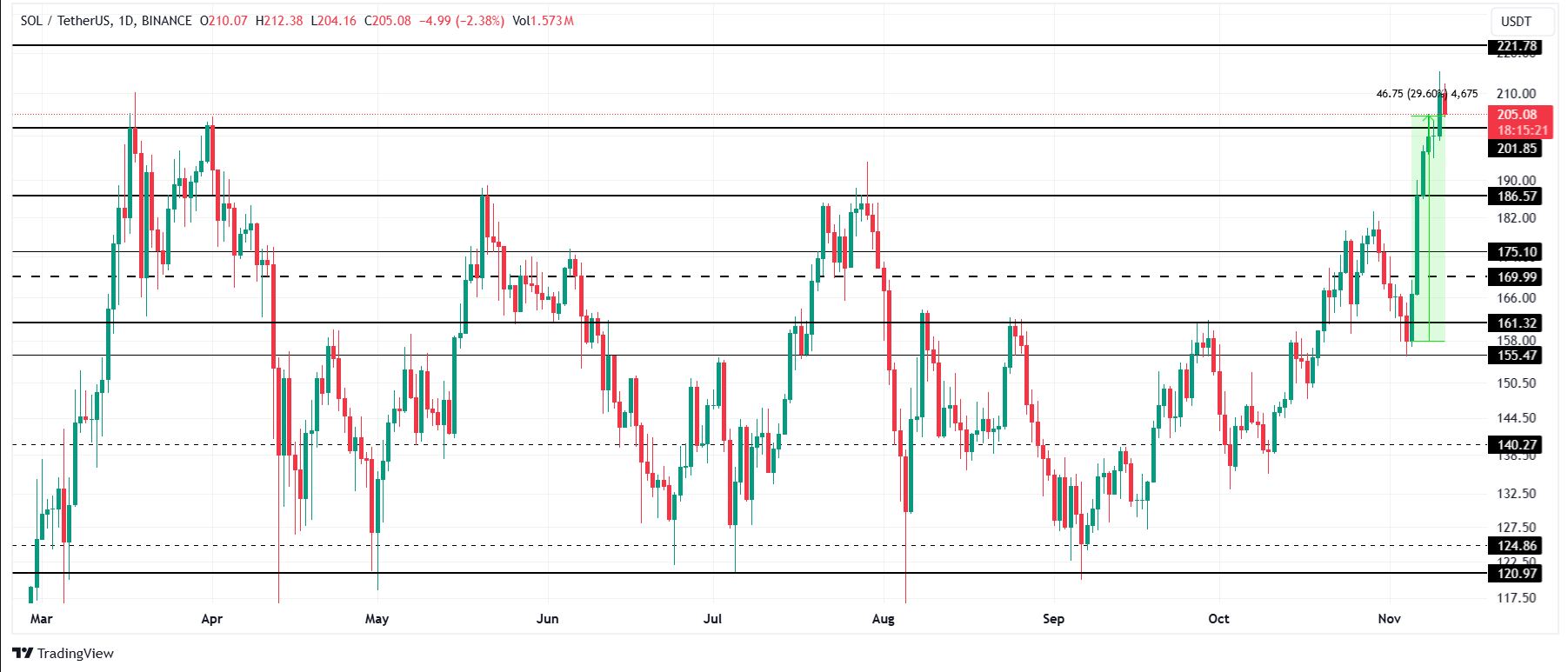Select the 140.27 dotted level label
The image size is (1568, 672).
(1517, 445)
